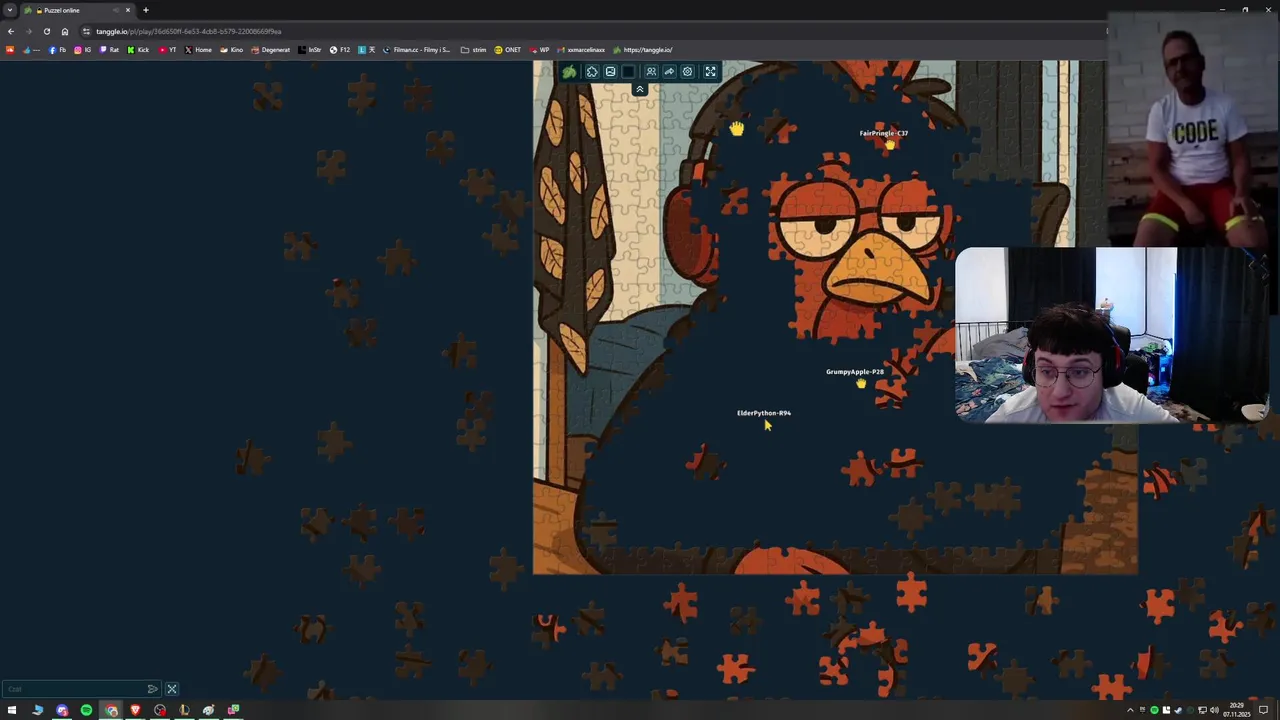
Task: Open the Home bookmark
Action: click(198, 50)
